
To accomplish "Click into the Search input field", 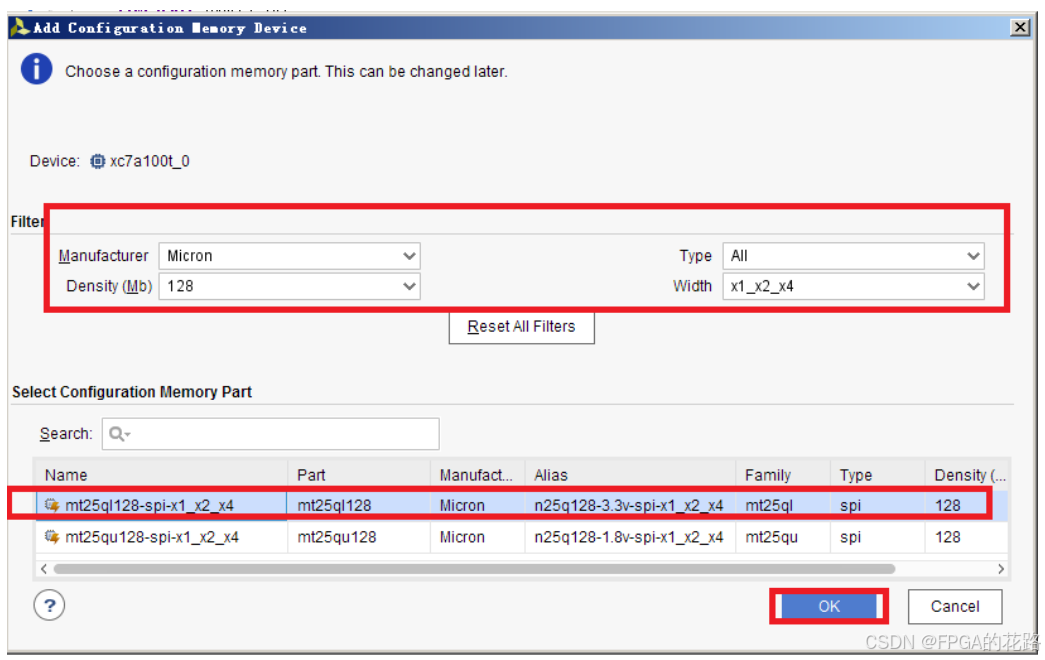I will [x=271, y=434].
